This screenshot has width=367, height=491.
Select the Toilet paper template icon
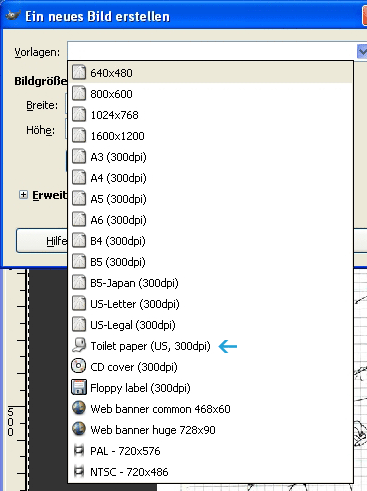(79, 346)
